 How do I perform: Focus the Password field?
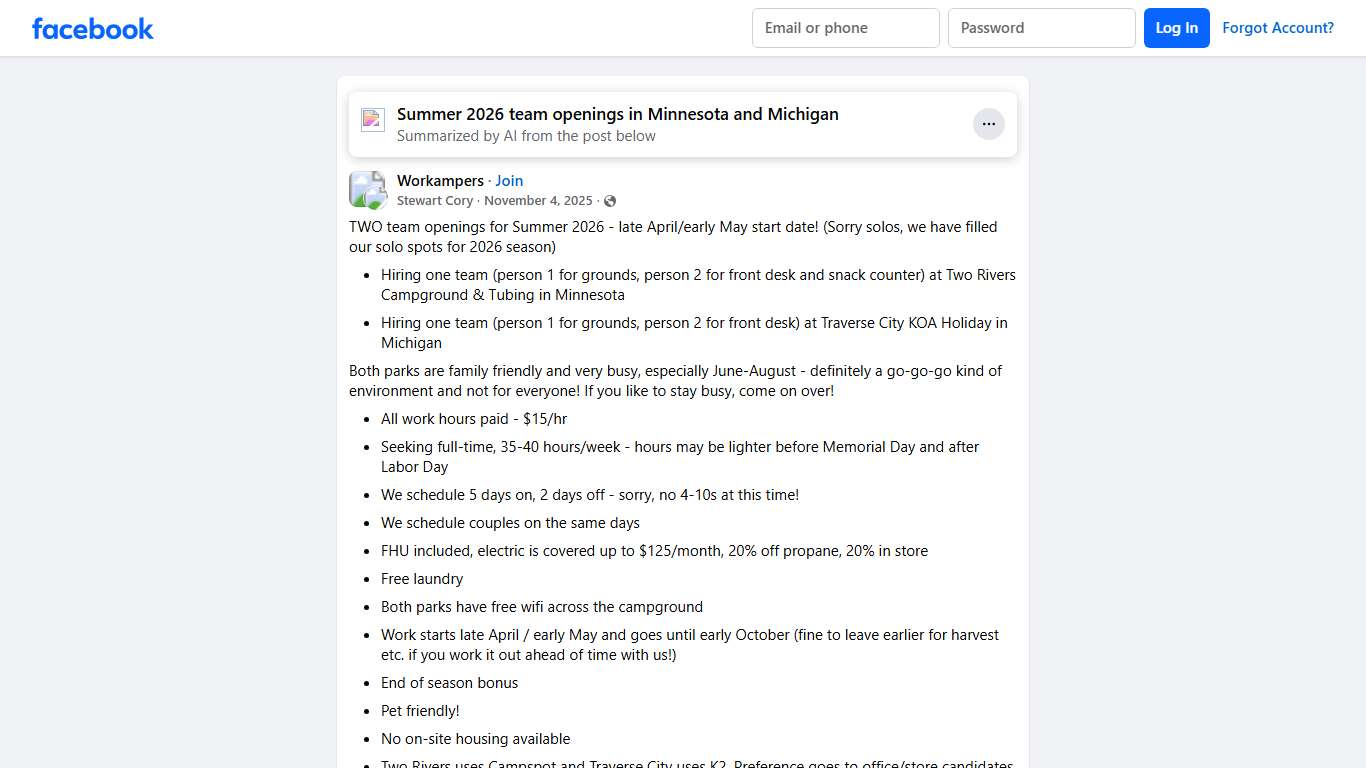click(1041, 28)
